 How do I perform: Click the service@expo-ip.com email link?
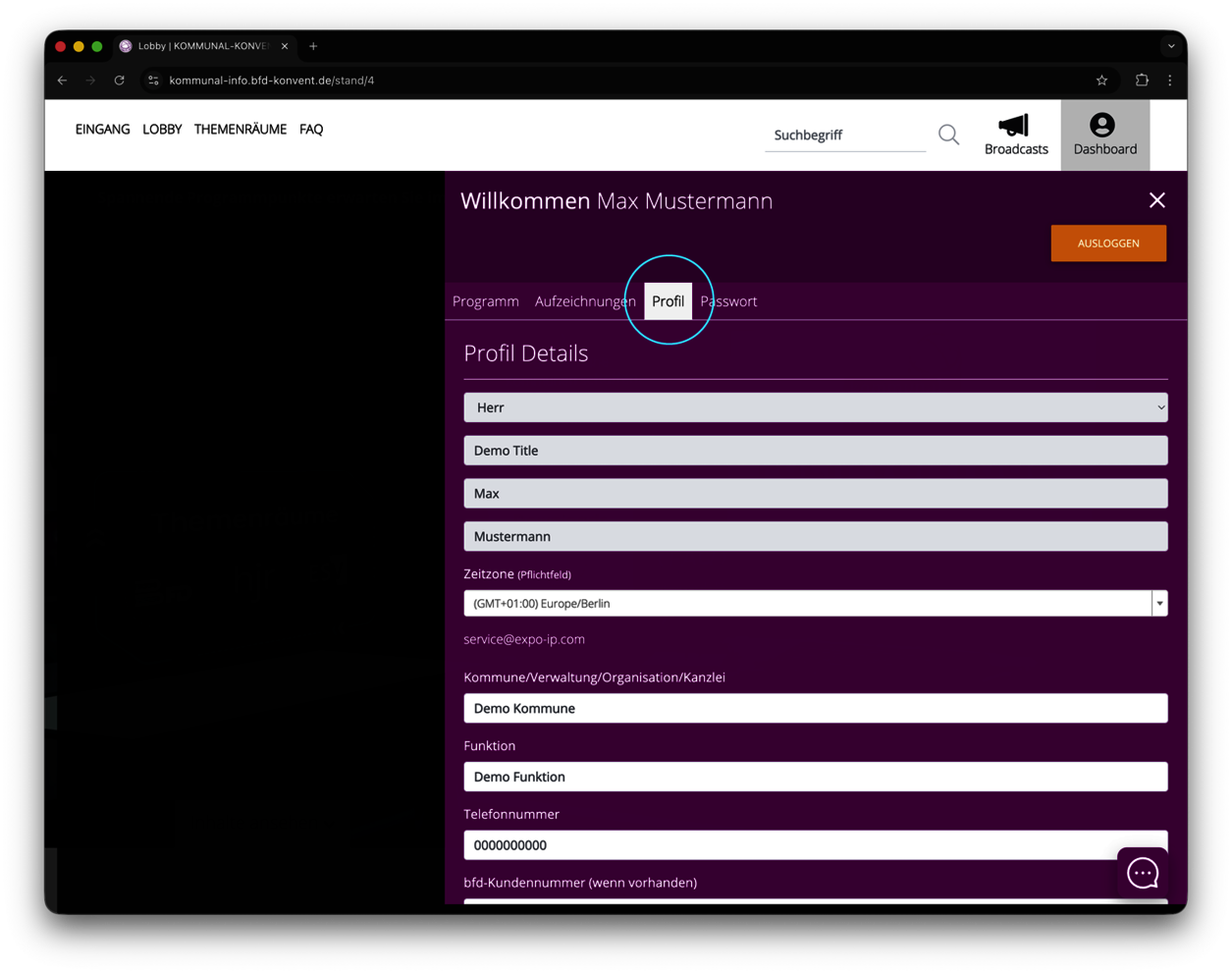click(524, 639)
